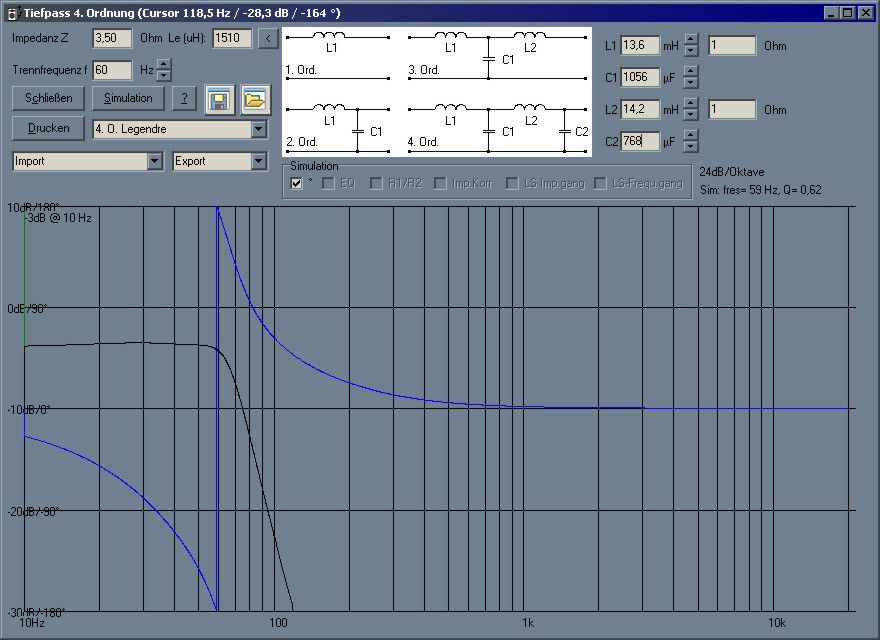Image resolution: width=880 pixels, height=640 pixels.
Task: Select the 3. Ord. circuit diagram
Action: tap(498, 55)
